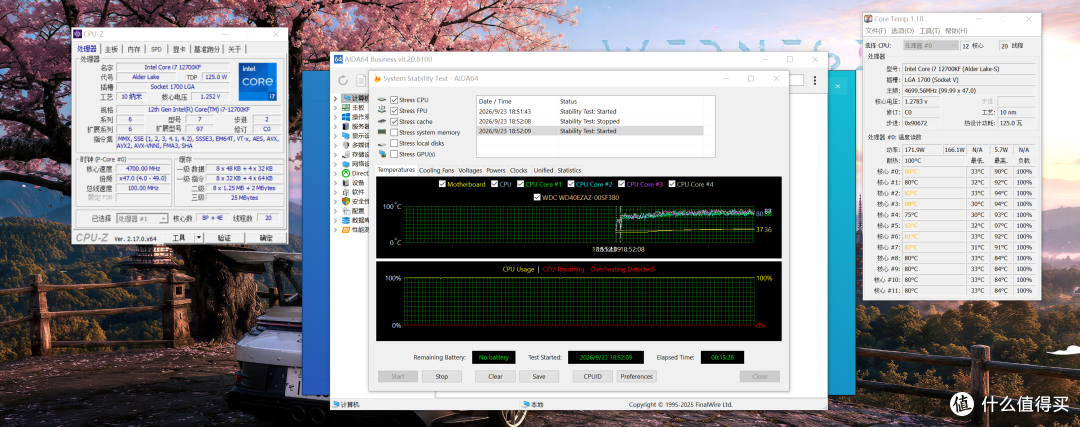Click the CPUID button
1080x427 pixels.
592,377
